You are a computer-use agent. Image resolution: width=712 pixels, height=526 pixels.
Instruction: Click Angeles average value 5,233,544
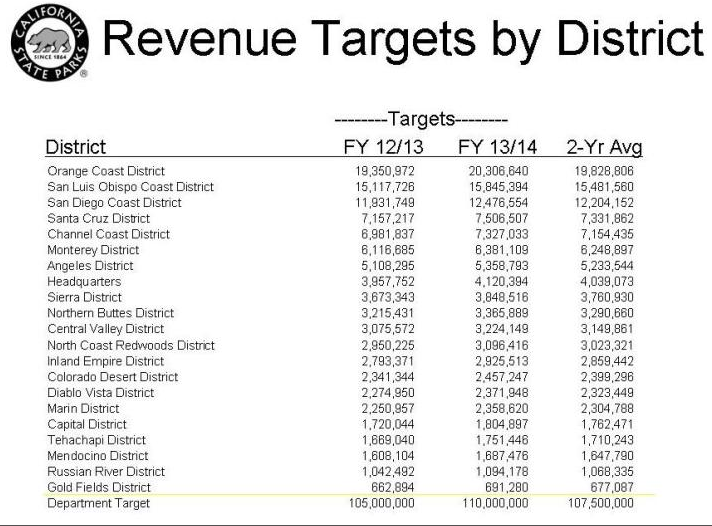coord(607,266)
